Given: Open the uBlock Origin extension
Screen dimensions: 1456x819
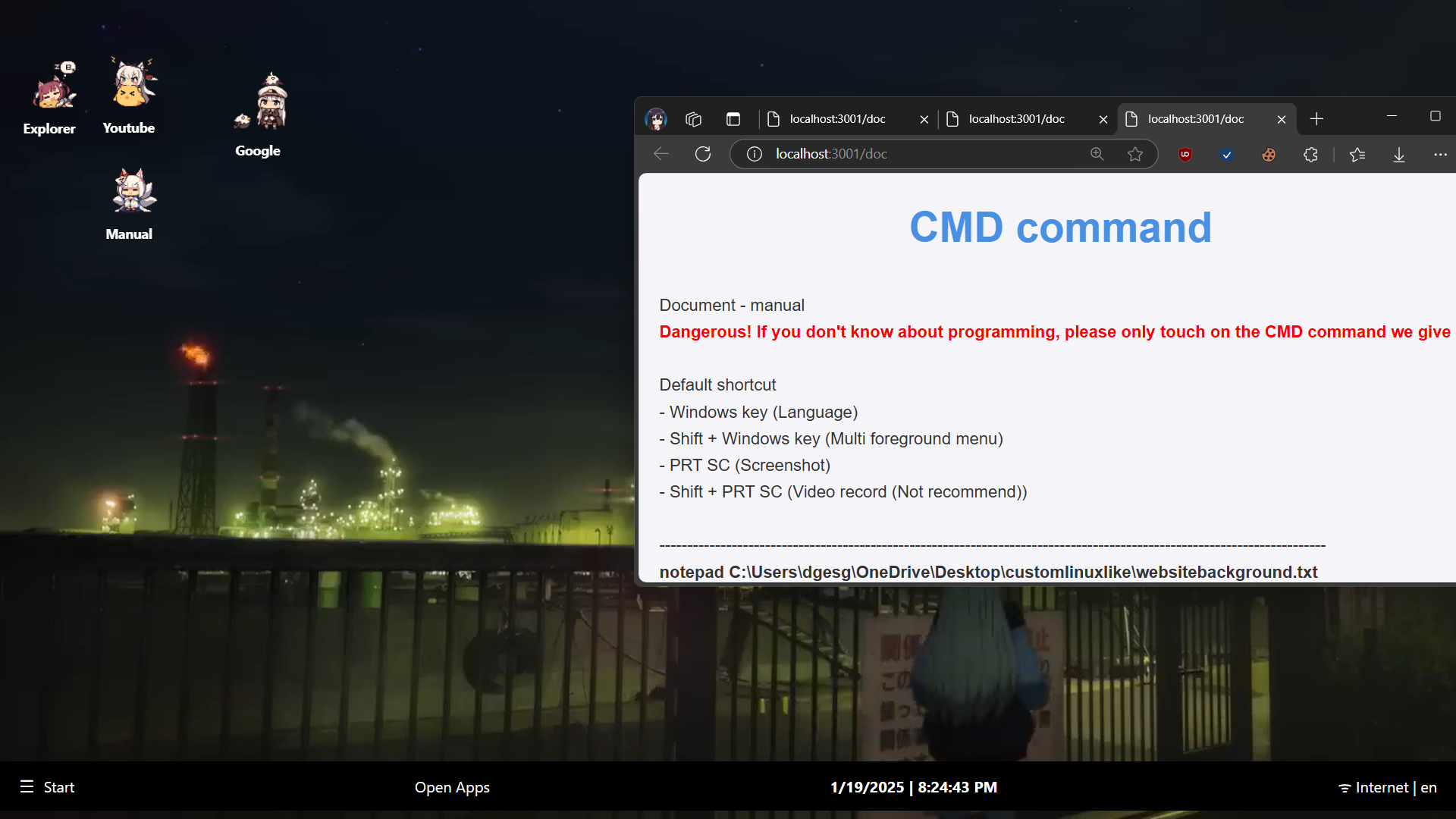Looking at the screenshot, I should click(1185, 155).
